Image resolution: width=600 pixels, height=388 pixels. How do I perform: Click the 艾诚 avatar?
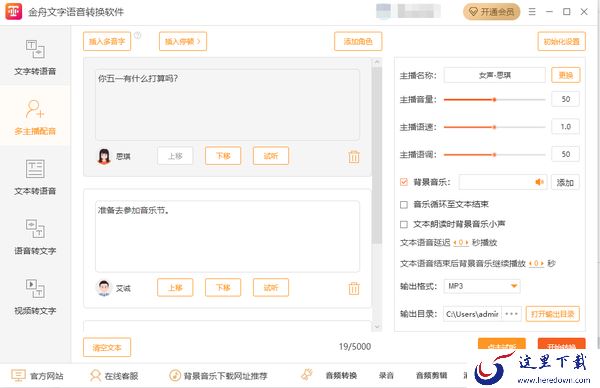point(104,288)
